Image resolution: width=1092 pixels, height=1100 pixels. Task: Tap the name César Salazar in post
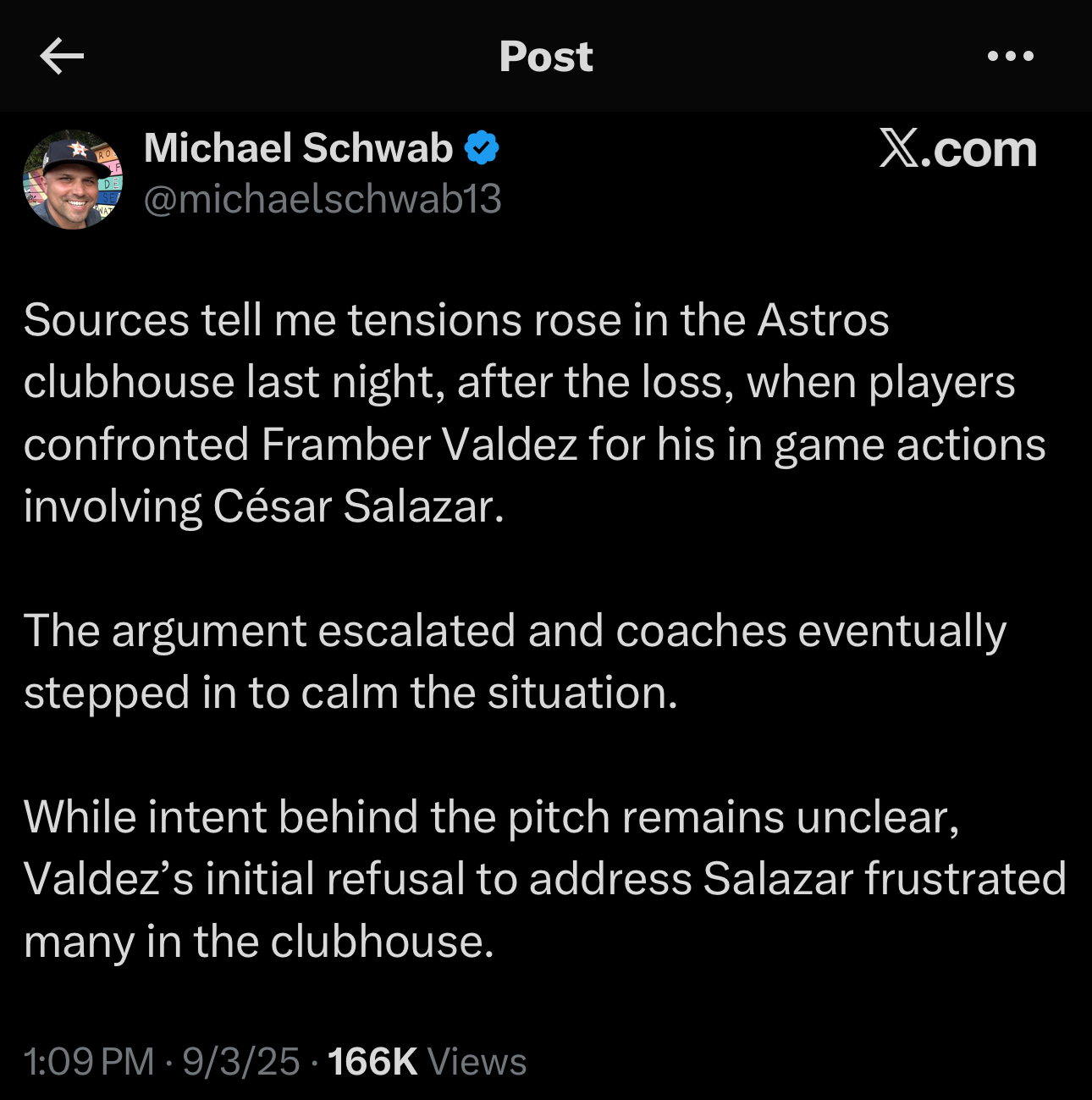[358, 506]
